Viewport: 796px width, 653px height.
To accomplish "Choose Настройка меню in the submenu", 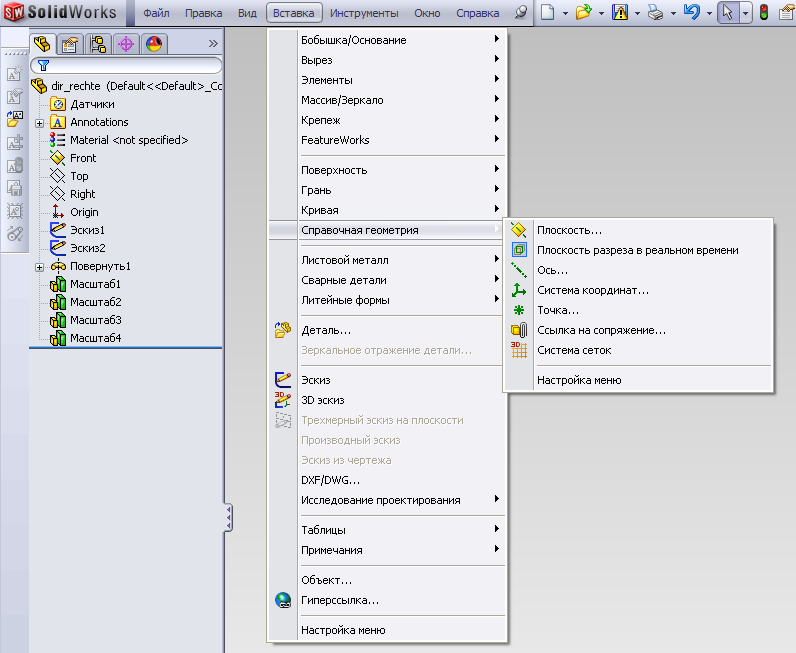I will point(579,380).
